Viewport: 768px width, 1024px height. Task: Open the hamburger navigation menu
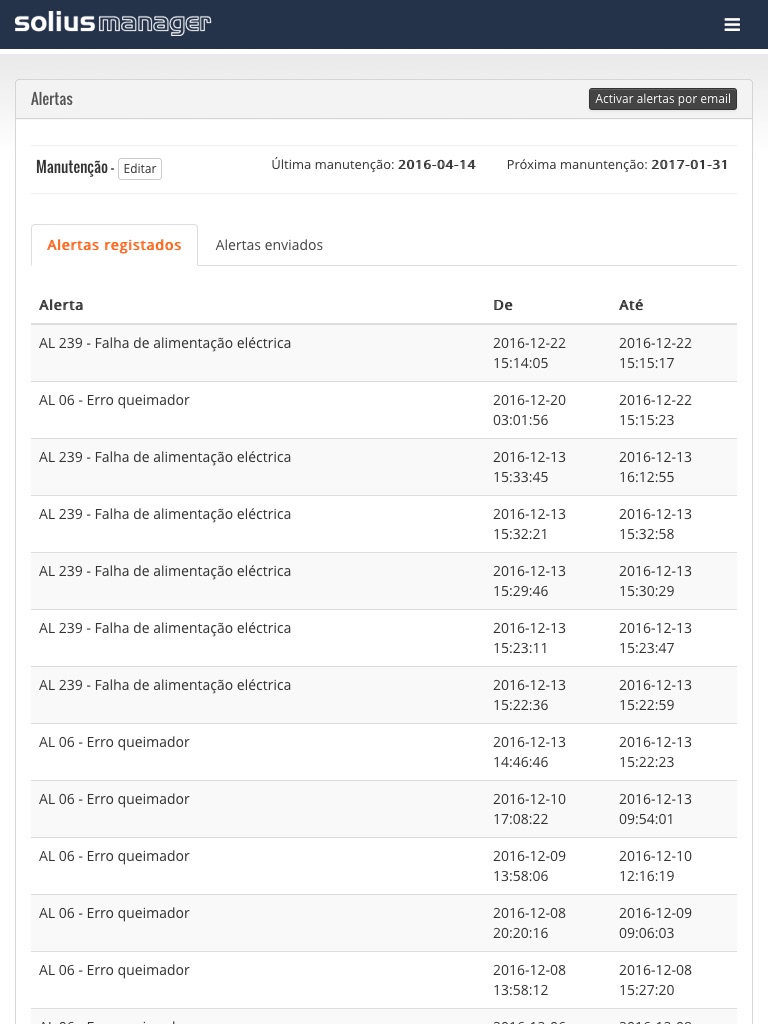(732, 25)
